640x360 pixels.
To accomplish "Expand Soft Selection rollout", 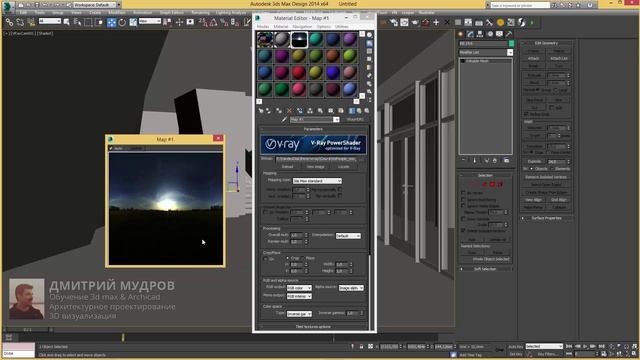I will (x=484, y=269).
